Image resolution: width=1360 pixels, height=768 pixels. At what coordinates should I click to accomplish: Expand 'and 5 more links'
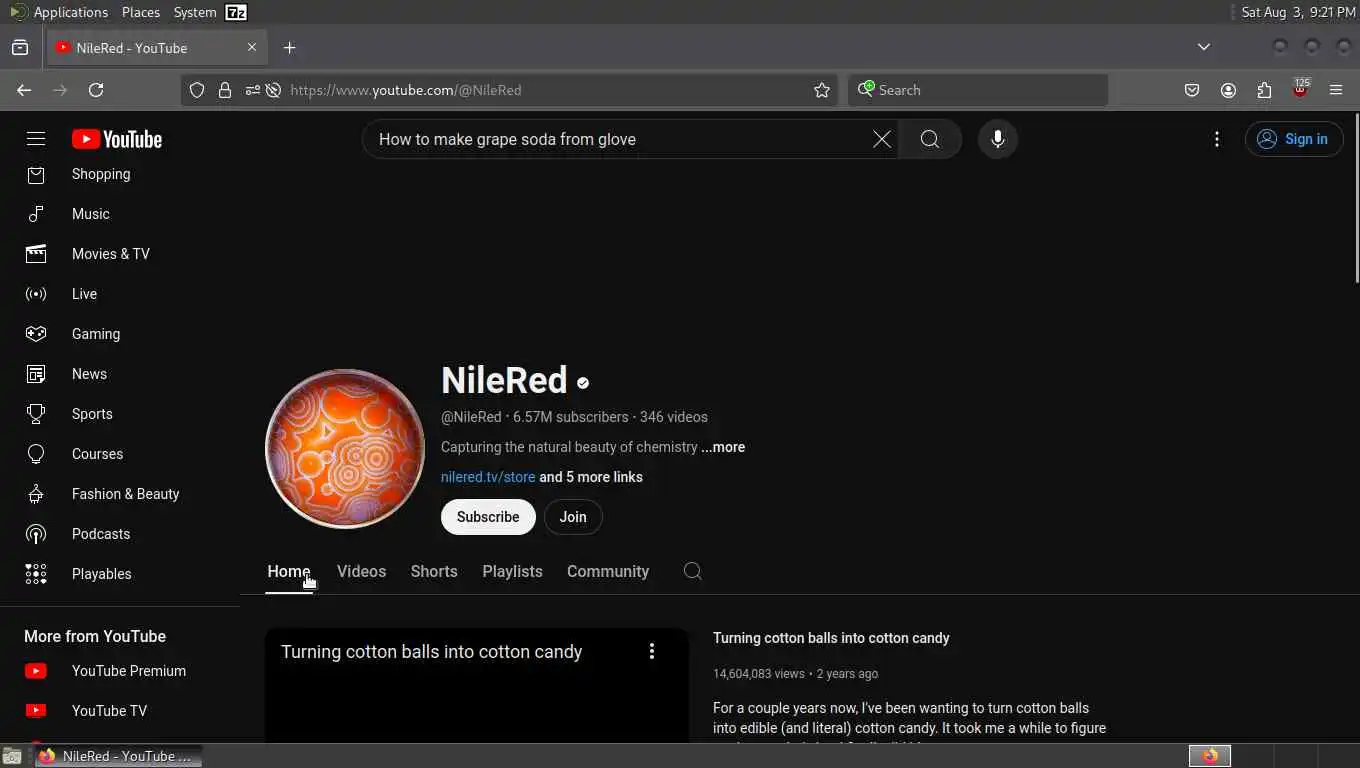tap(591, 477)
